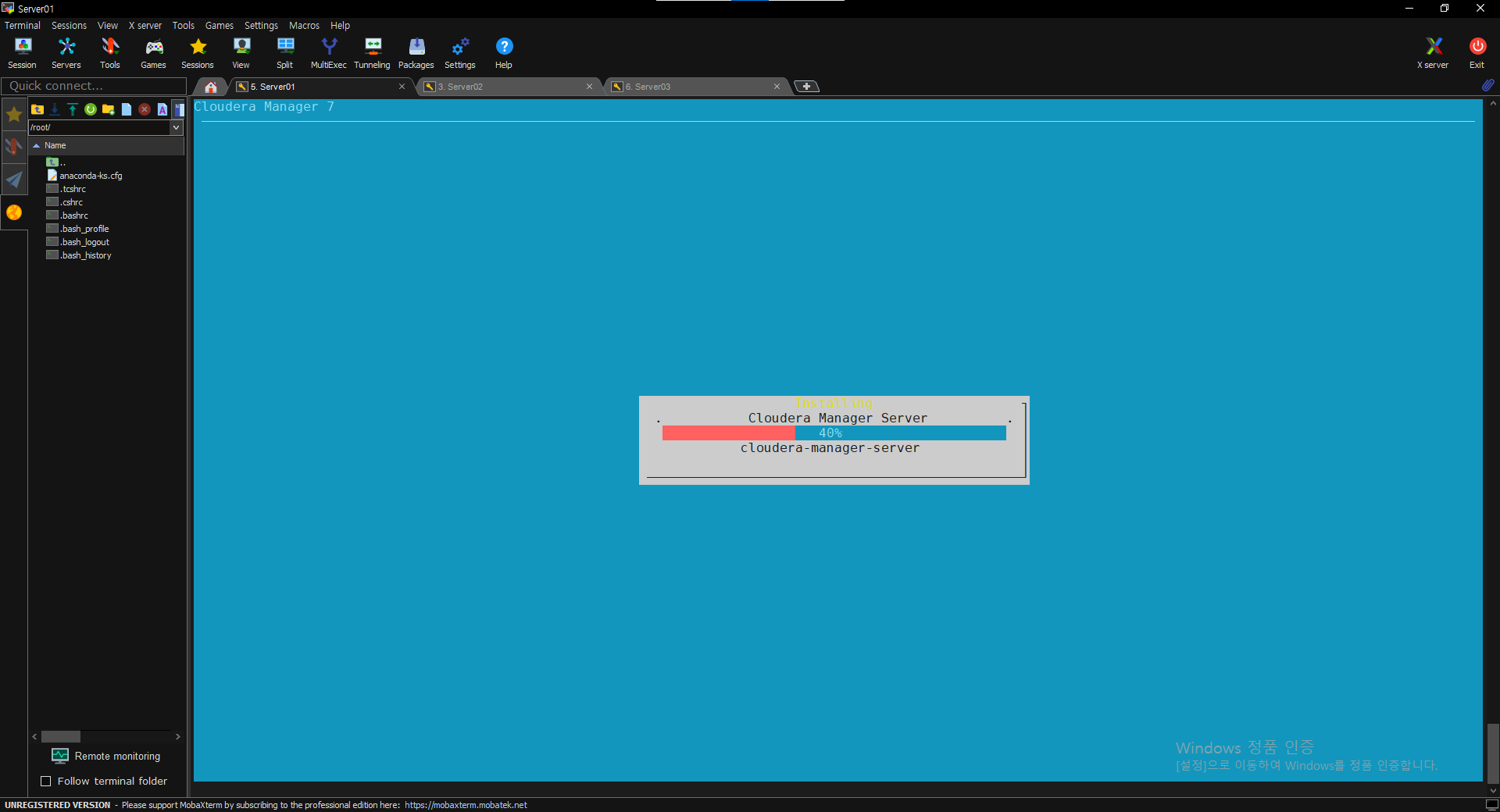
Task: Open the Session toolbar button
Action: tap(22, 53)
